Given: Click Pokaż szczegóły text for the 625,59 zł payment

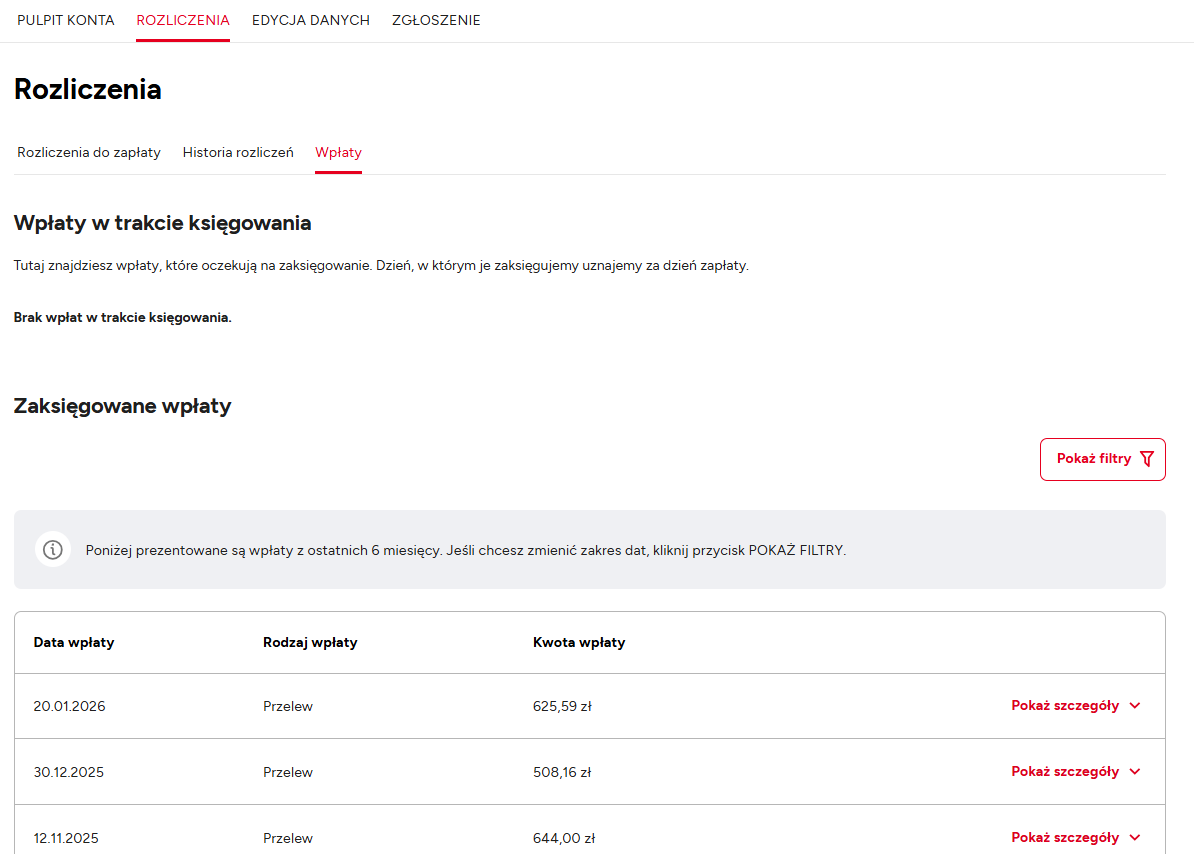Looking at the screenshot, I should point(1064,706).
